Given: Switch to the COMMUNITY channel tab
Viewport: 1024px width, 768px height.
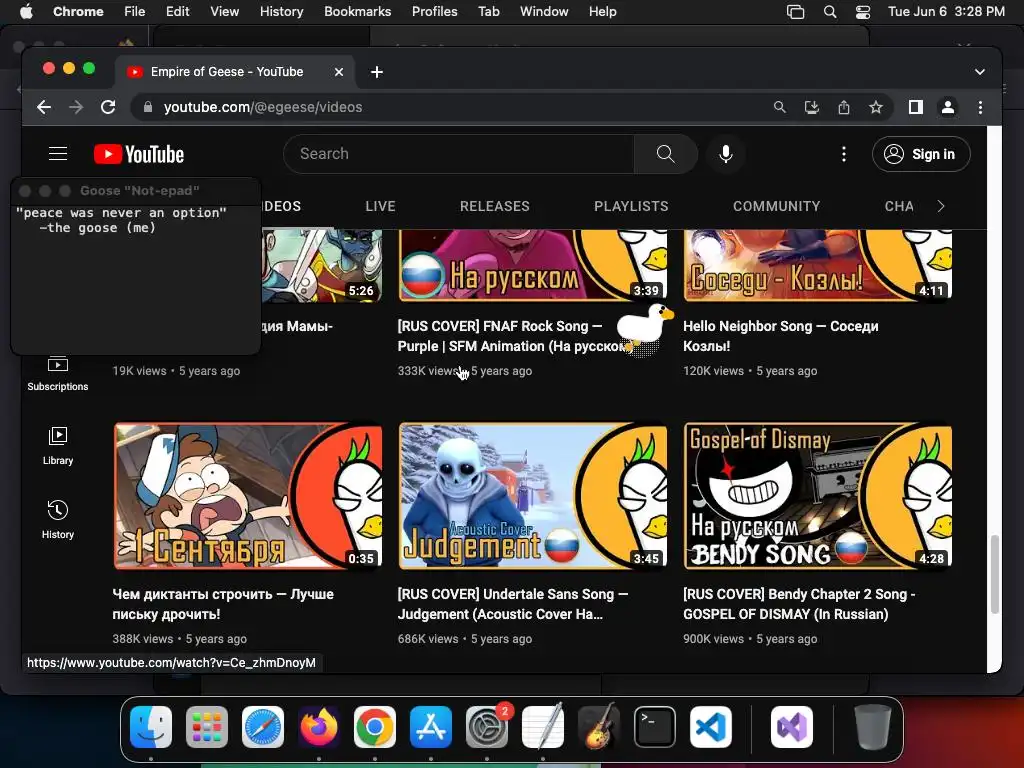Looking at the screenshot, I should click(x=776, y=206).
